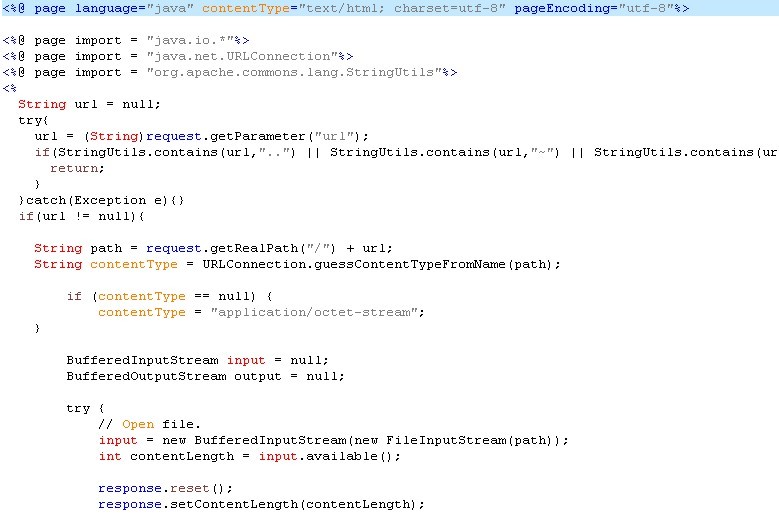Click the "if(url != null){" line
This screenshot has height=514, width=779.
click(x=81, y=217)
